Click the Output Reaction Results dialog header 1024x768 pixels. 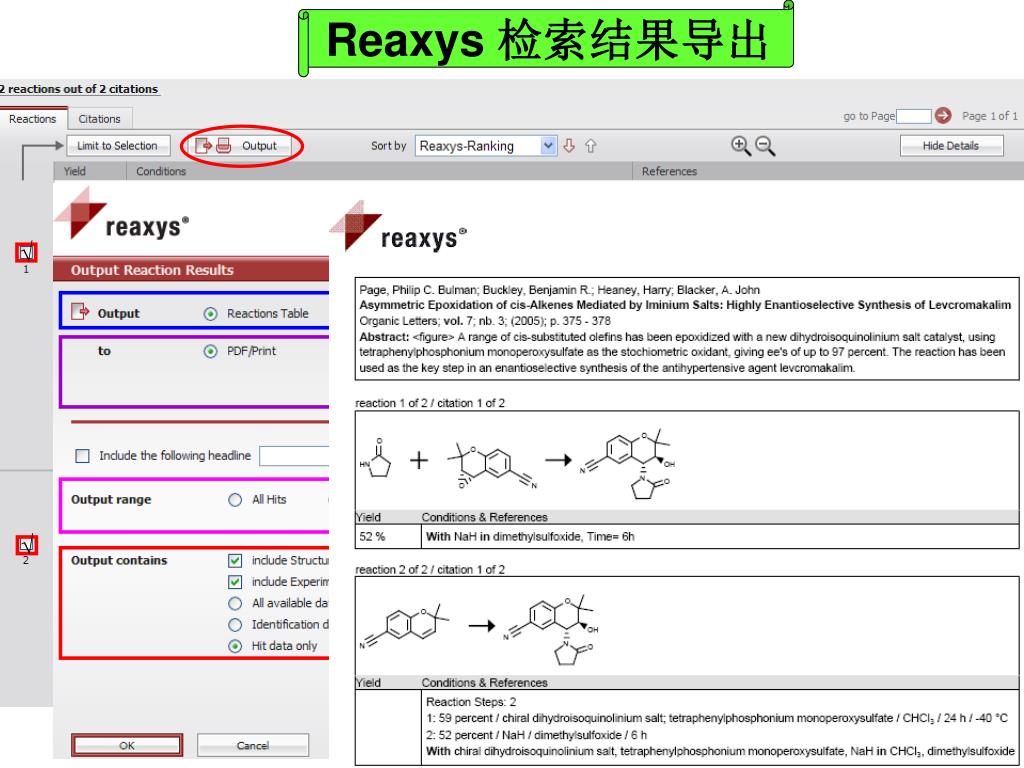coord(191,270)
